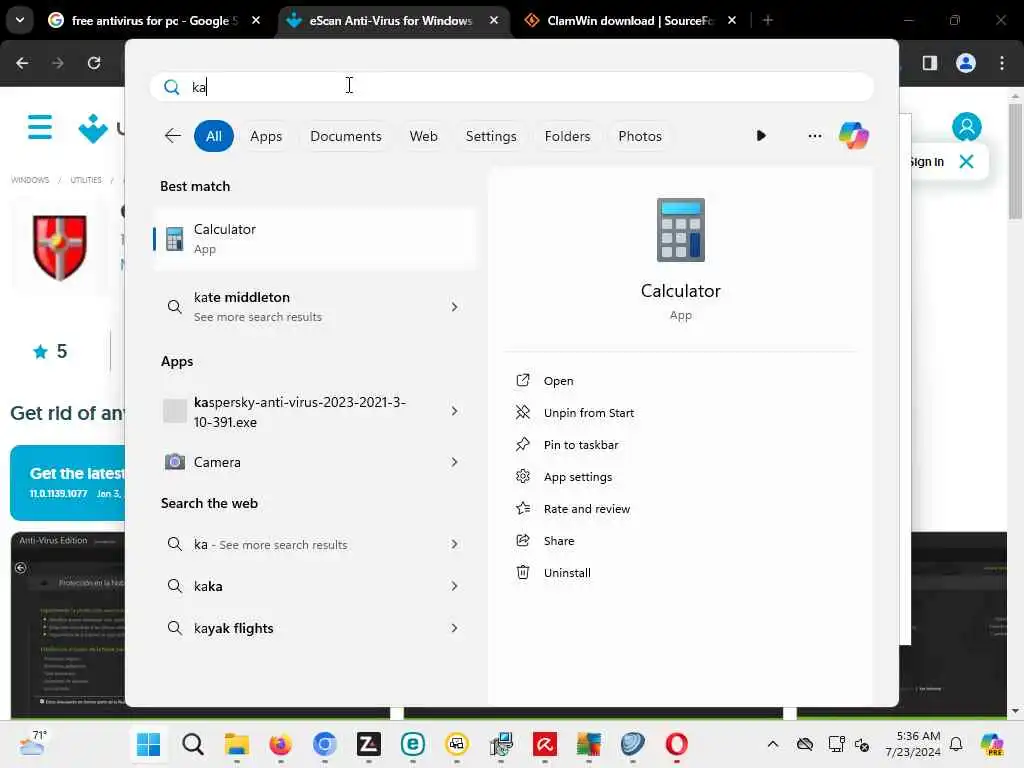The image size is (1024, 768).
Task: Go back with search panel back arrow
Action: (172, 136)
